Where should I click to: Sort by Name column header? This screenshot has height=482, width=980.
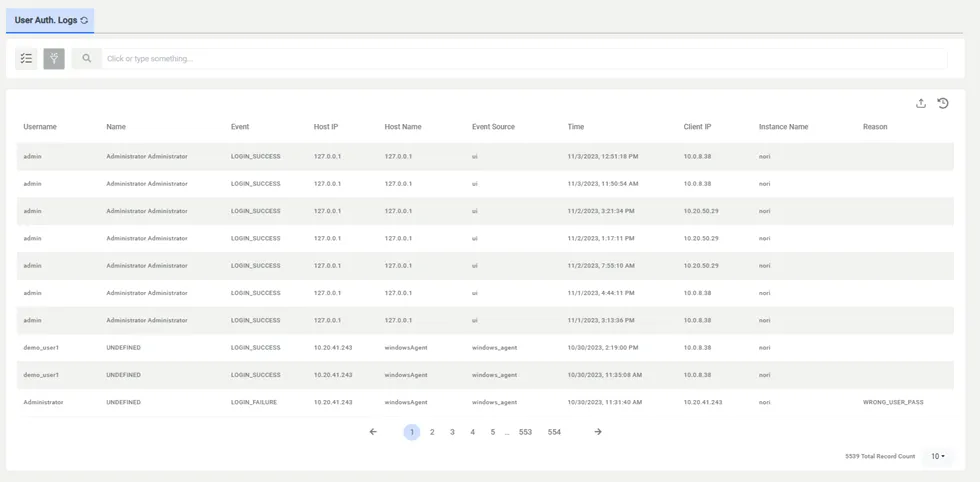point(116,127)
